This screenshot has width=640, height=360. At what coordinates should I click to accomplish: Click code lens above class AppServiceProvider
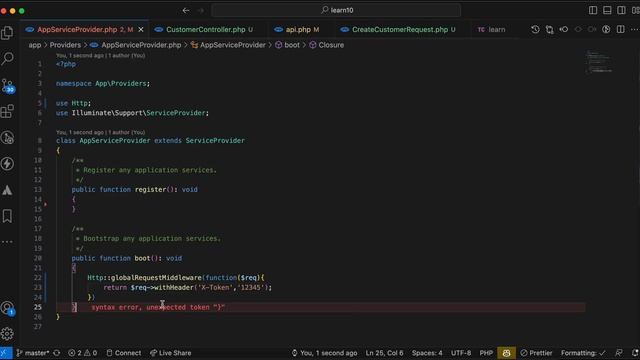tap(100, 132)
